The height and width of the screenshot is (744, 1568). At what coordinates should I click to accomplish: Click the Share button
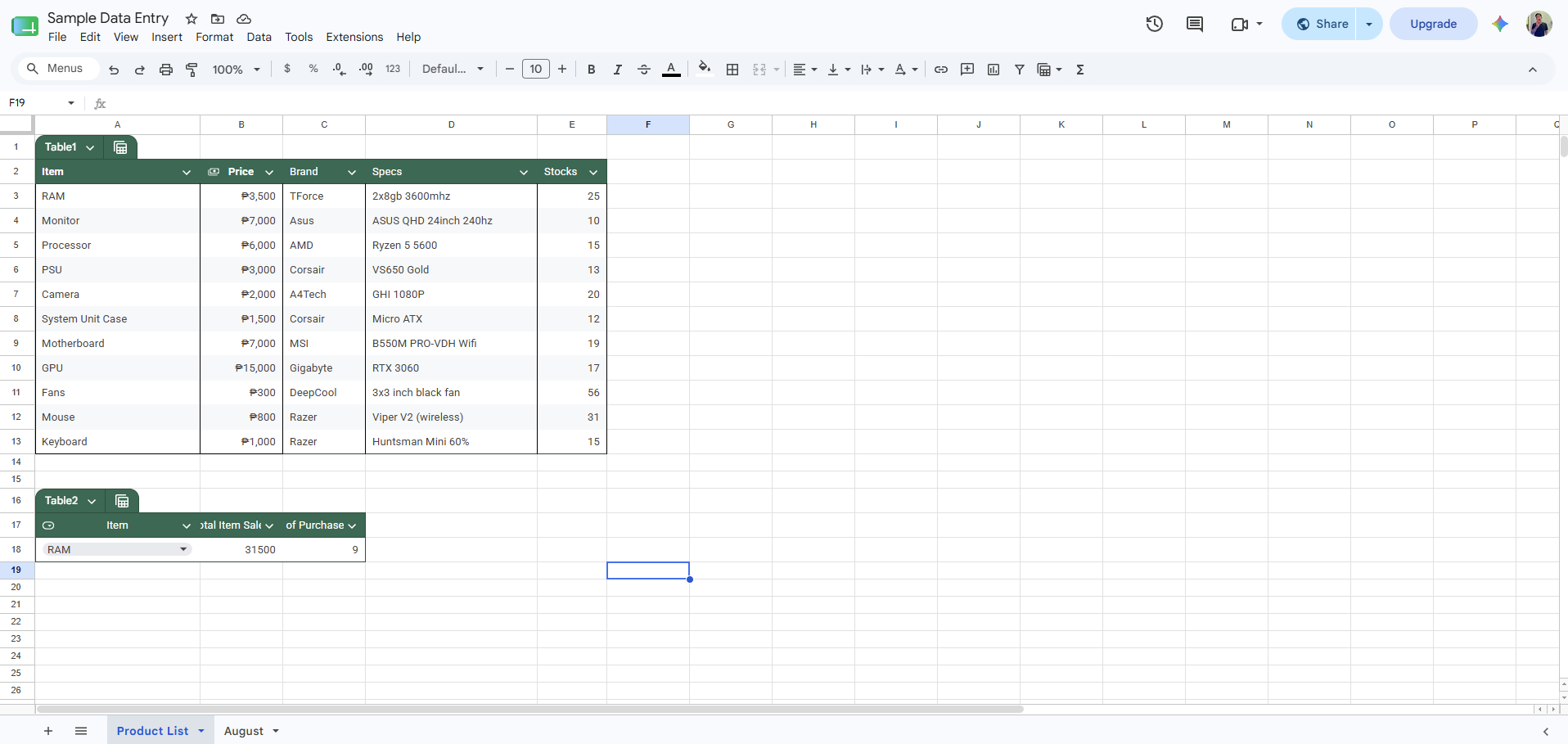pos(1320,24)
